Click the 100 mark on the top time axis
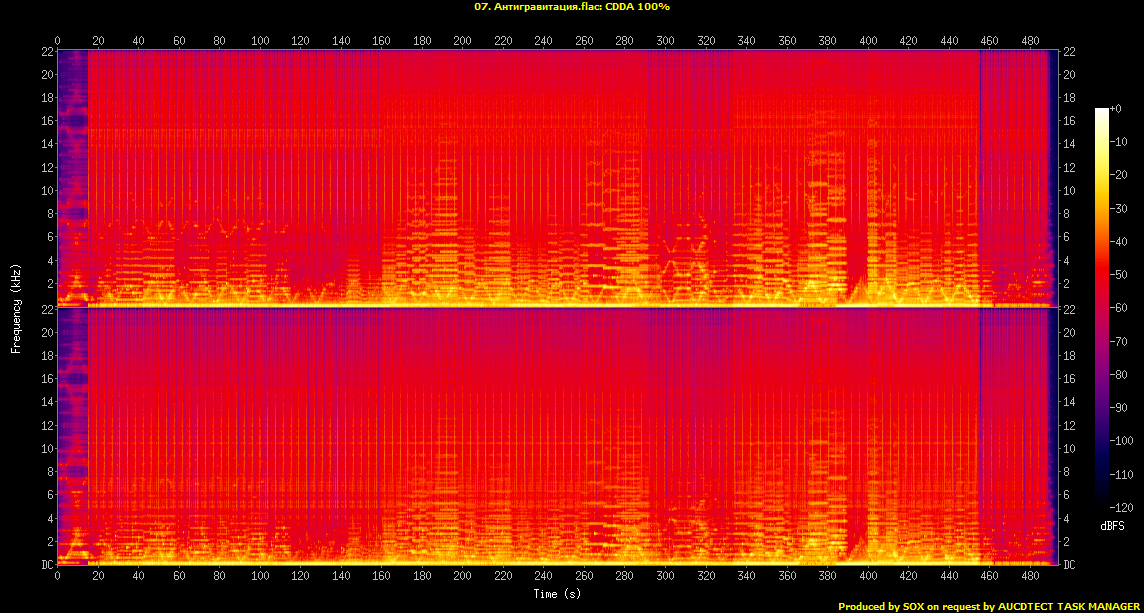1144x613 pixels. [x=260, y=41]
